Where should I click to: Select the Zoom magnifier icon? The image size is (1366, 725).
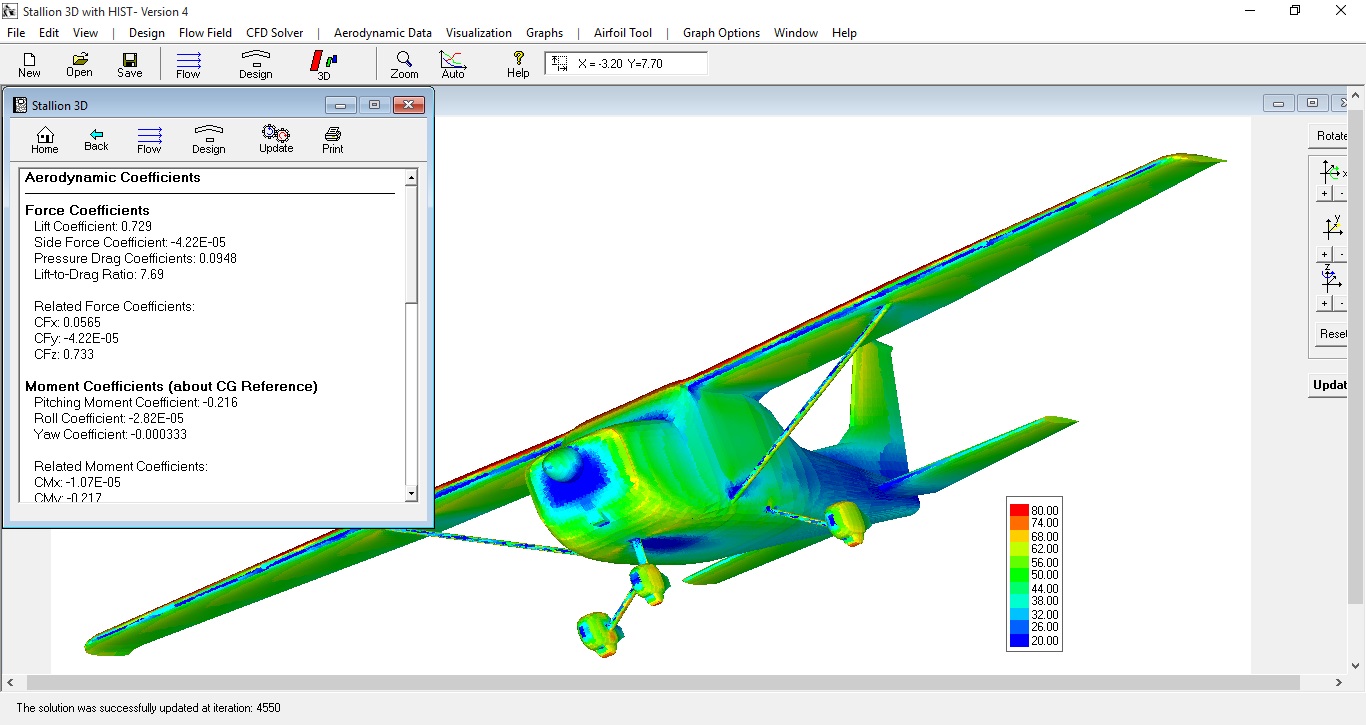(x=404, y=63)
